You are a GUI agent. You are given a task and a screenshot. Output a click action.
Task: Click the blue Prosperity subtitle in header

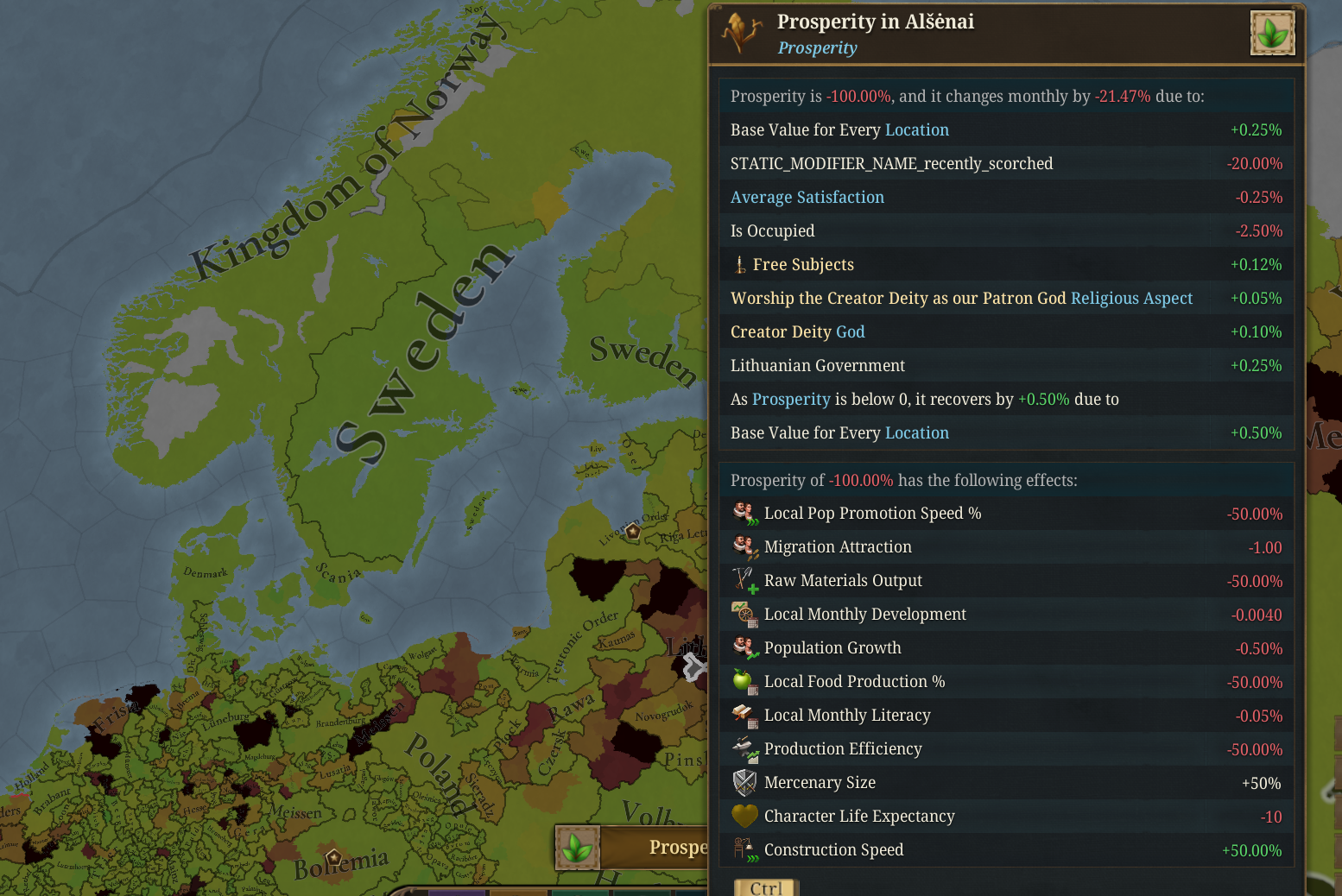coord(817,47)
